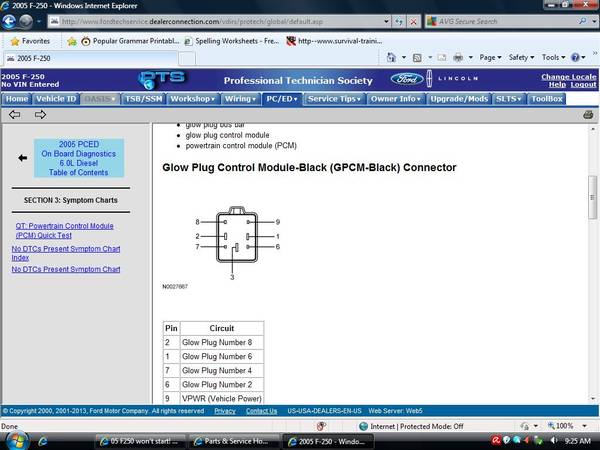Launch Internet Explorer from quick launch

(42, 441)
